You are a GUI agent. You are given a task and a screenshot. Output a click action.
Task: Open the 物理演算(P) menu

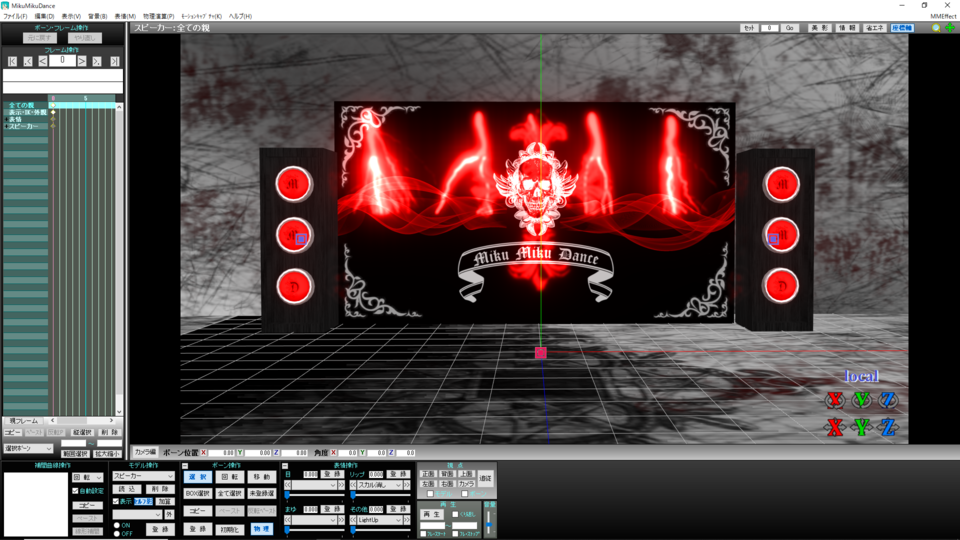tap(159, 17)
